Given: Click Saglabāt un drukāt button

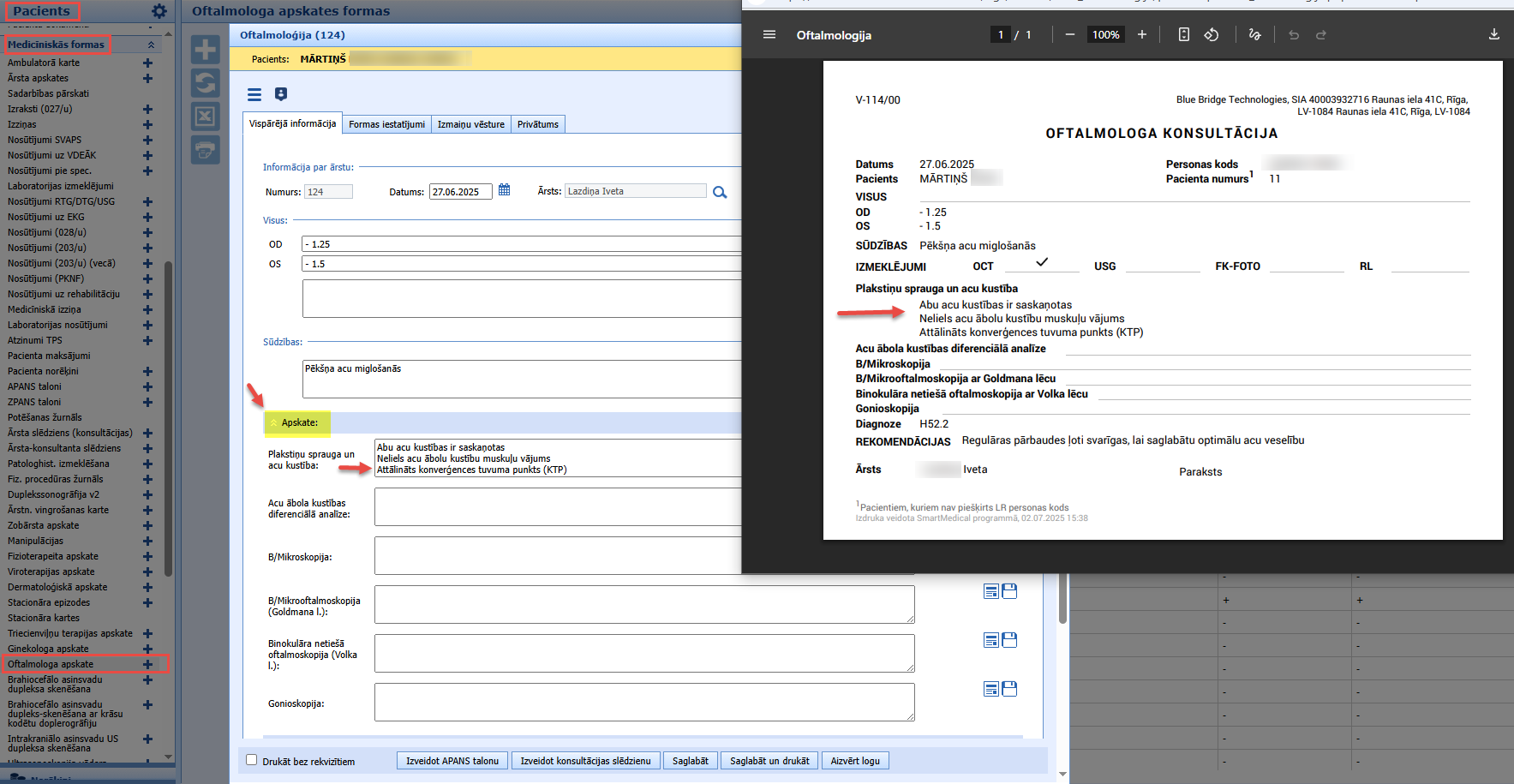Looking at the screenshot, I should (x=769, y=761).
